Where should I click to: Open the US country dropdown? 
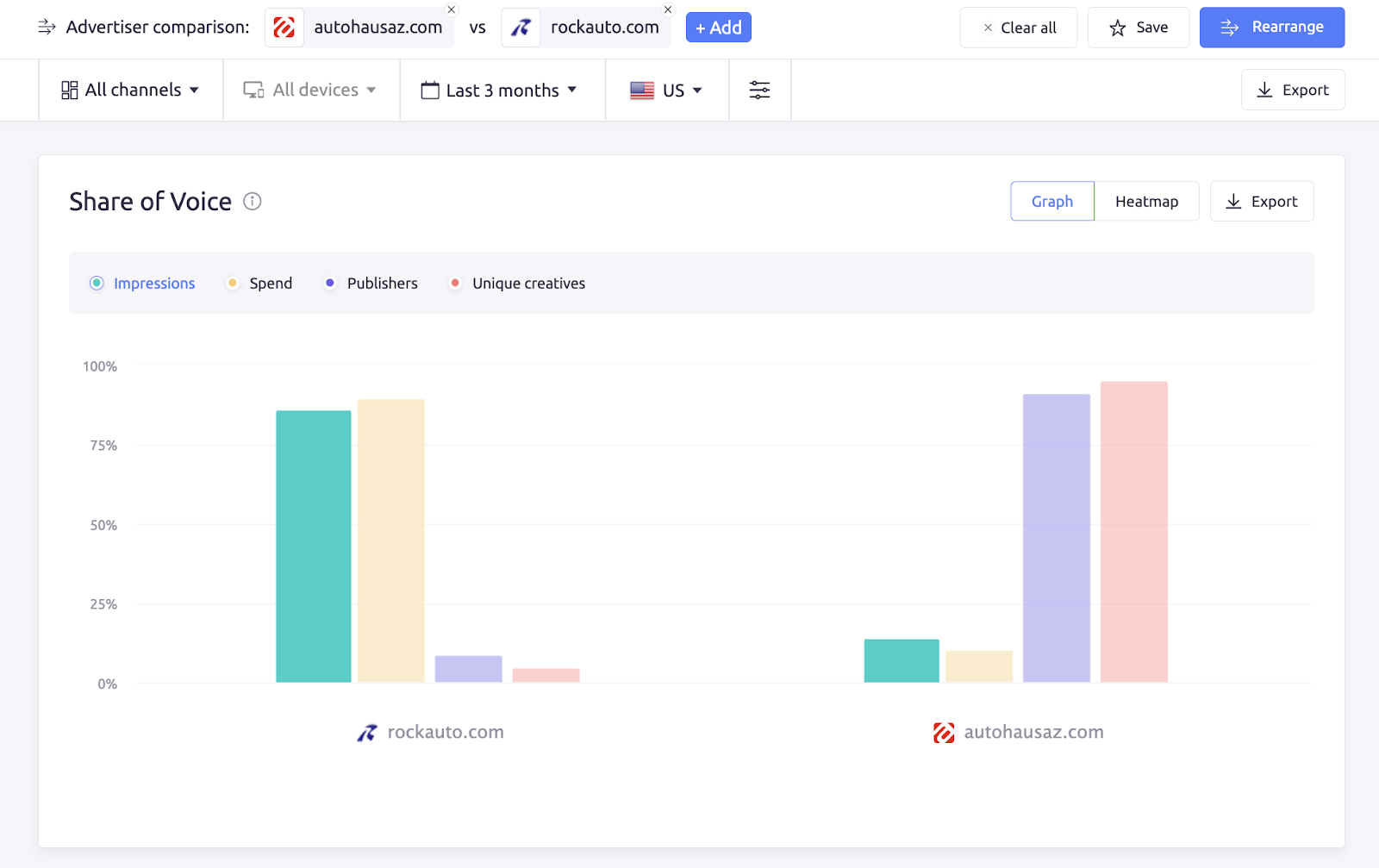click(x=666, y=91)
